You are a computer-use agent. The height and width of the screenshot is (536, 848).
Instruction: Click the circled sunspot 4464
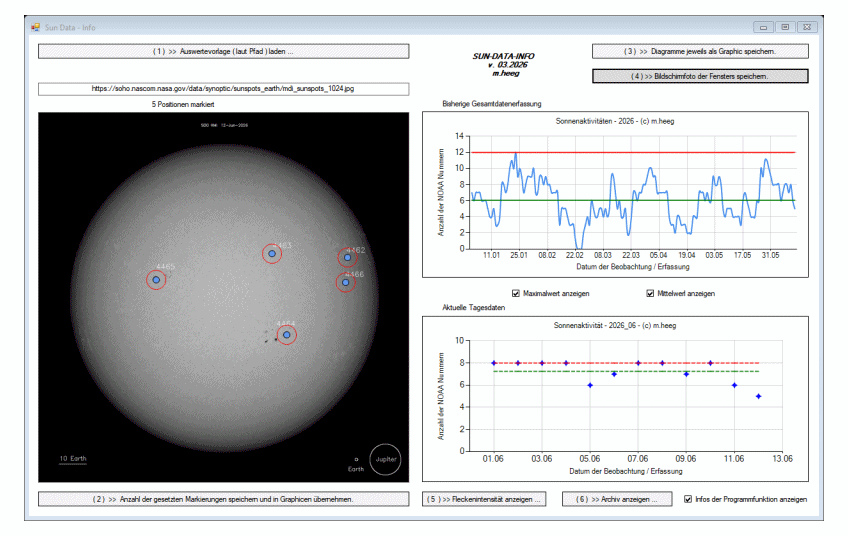287,335
